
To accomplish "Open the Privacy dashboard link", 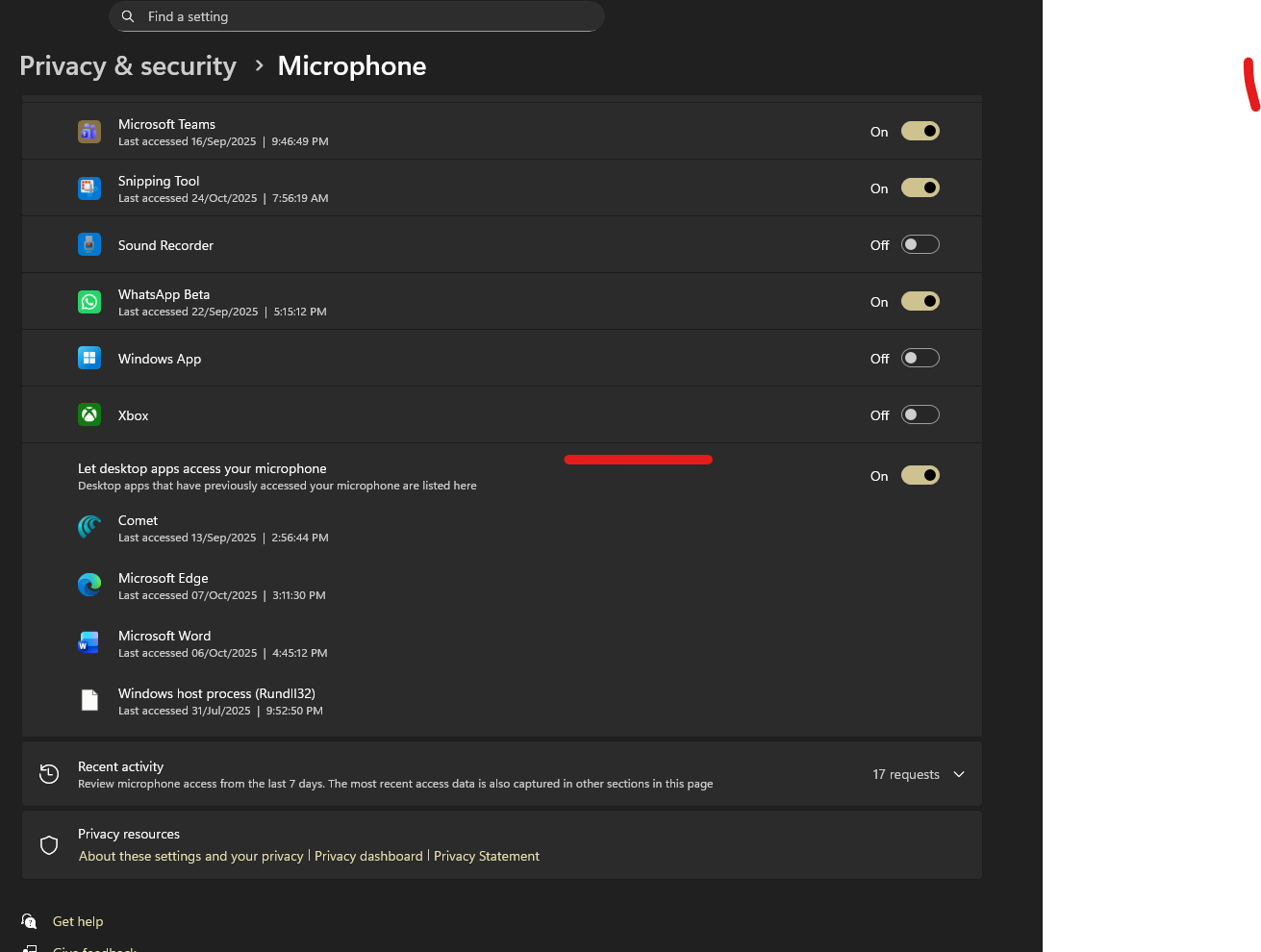I will click(x=368, y=856).
